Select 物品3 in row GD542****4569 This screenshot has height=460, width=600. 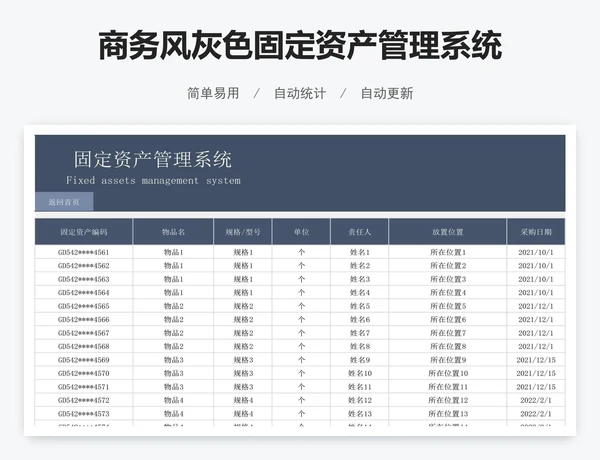(173, 360)
